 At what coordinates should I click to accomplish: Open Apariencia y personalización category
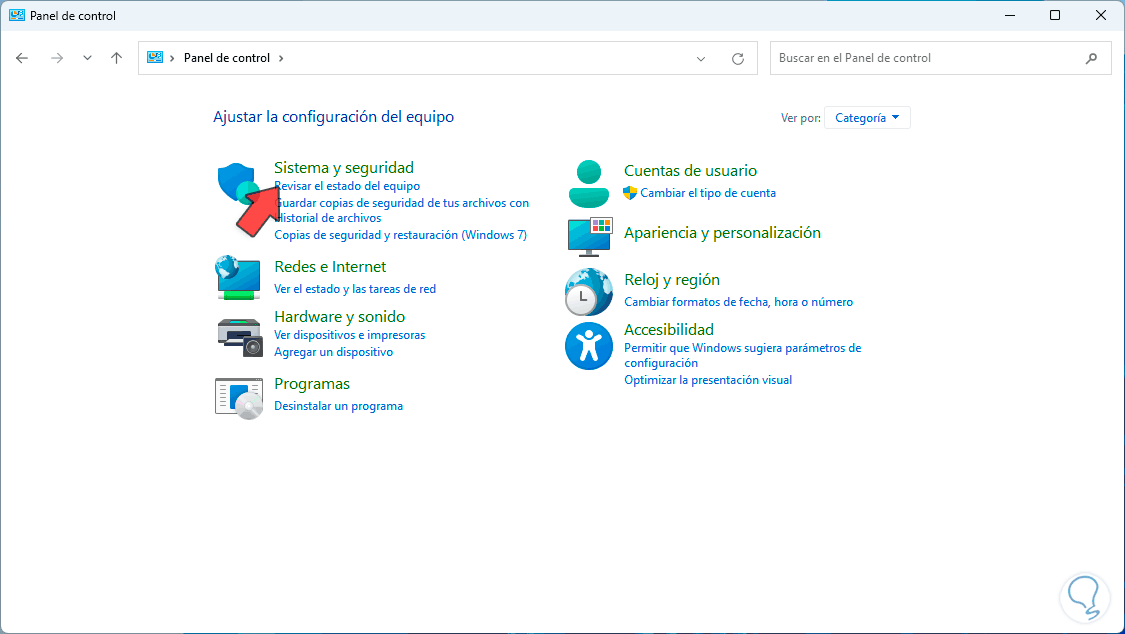(722, 232)
